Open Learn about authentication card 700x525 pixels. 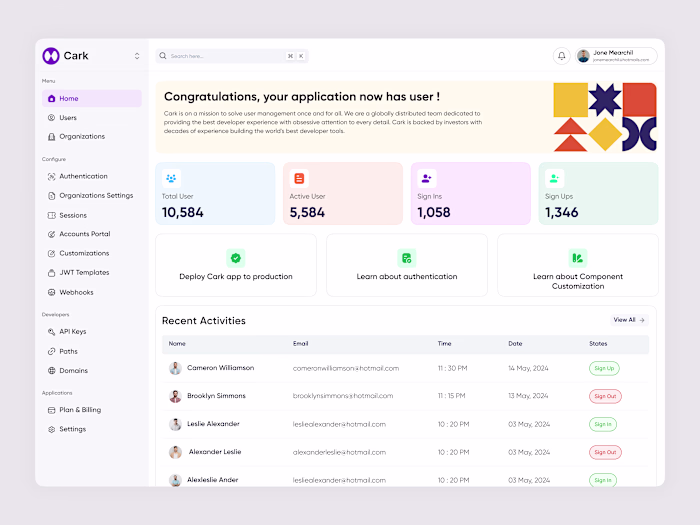[407, 265]
